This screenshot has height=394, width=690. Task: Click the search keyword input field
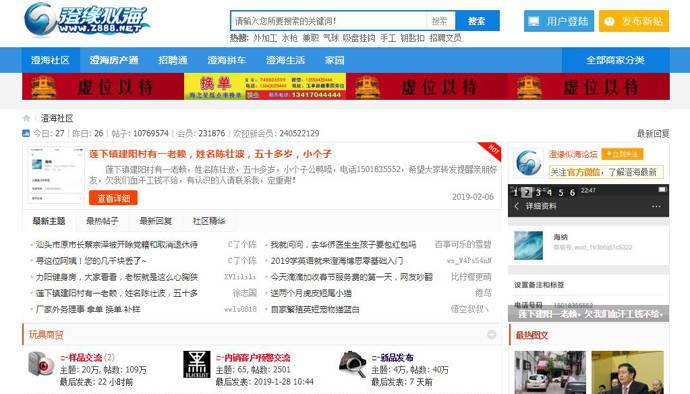329,21
